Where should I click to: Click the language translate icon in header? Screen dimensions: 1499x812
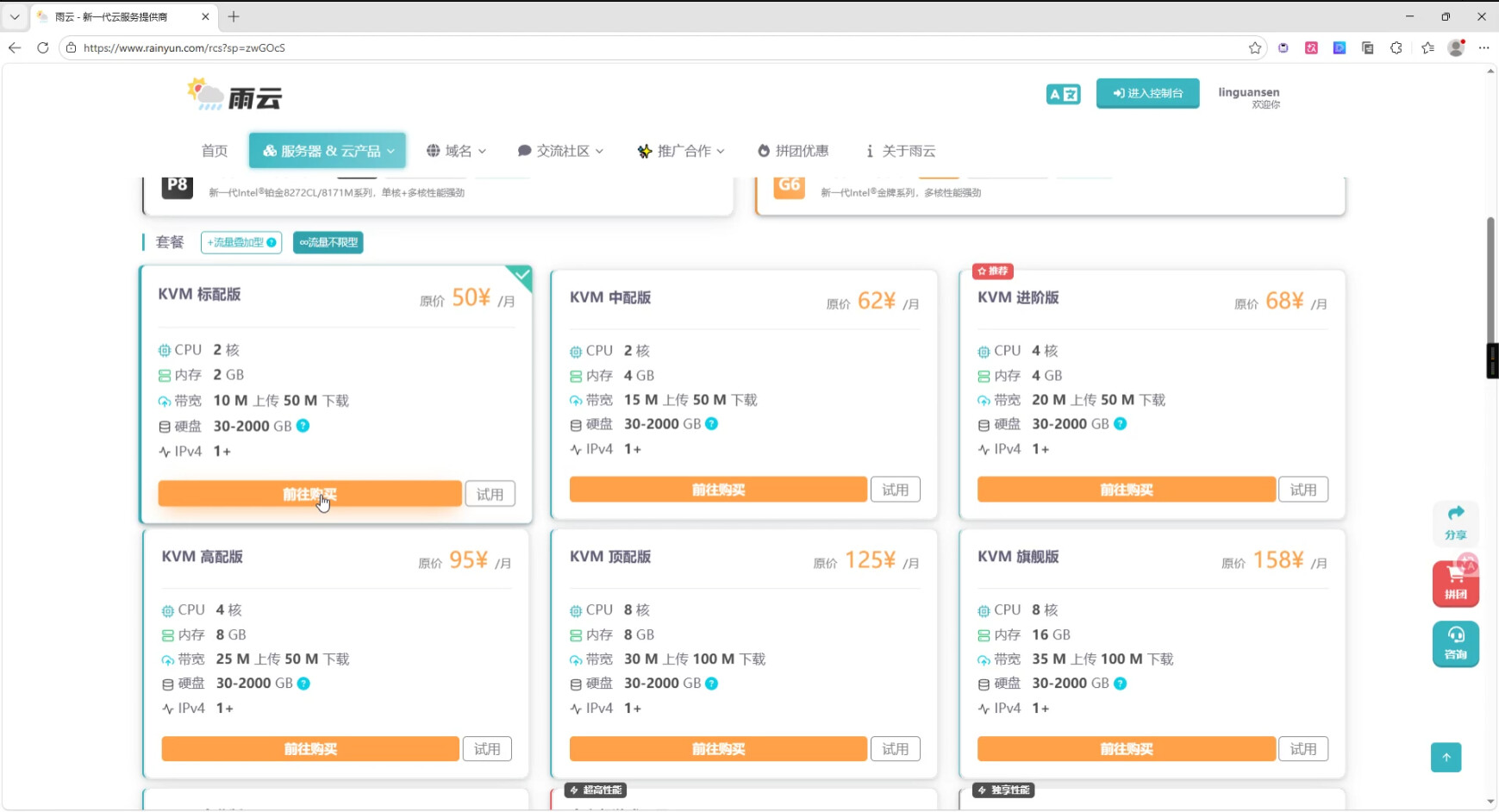[x=1063, y=94]
